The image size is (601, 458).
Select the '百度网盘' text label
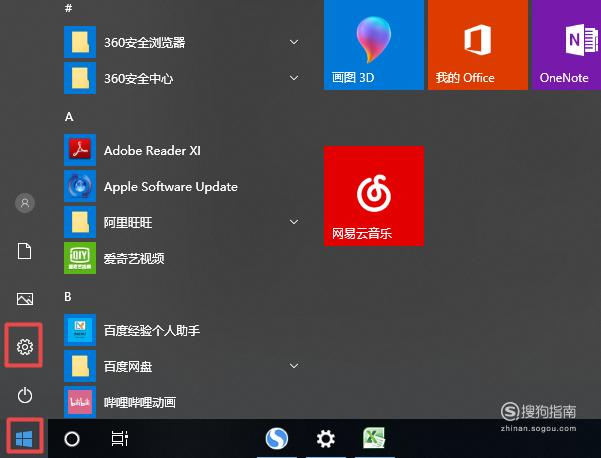128,367
